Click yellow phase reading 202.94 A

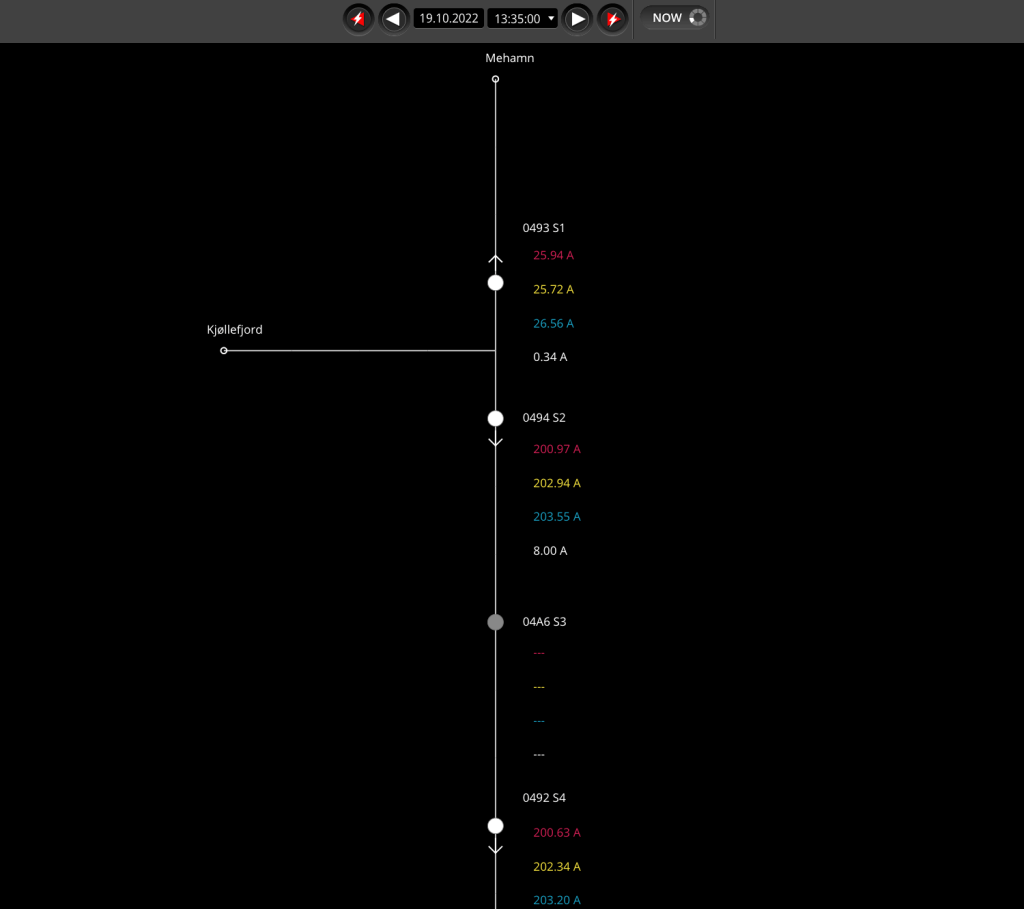pyautogui.click(x=556, y=483)
